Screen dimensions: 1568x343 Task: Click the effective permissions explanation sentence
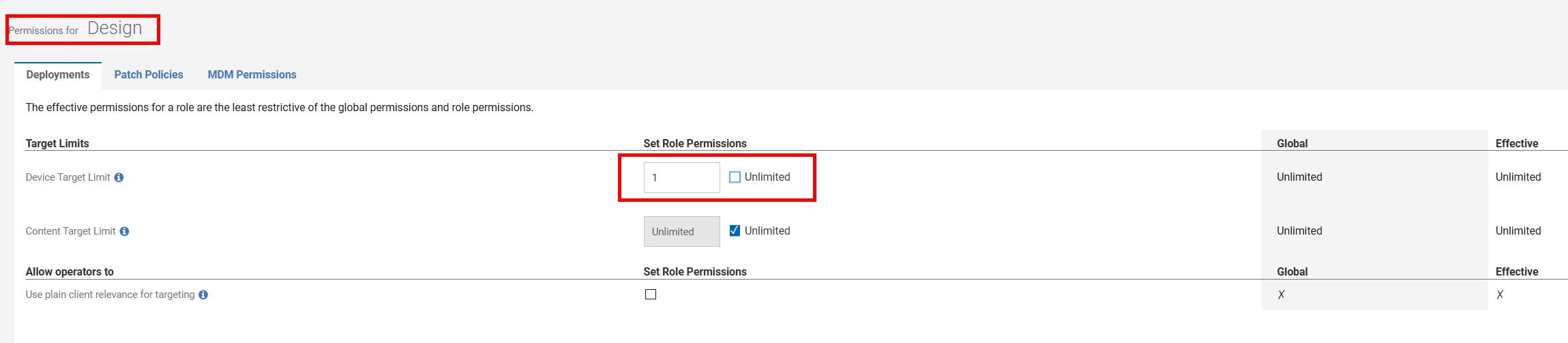280,108
